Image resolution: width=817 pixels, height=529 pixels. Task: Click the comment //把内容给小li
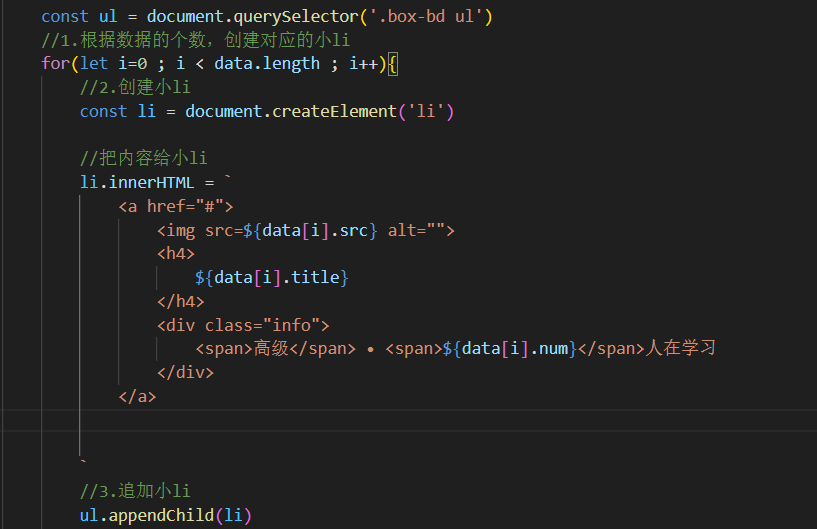(143, 158)
